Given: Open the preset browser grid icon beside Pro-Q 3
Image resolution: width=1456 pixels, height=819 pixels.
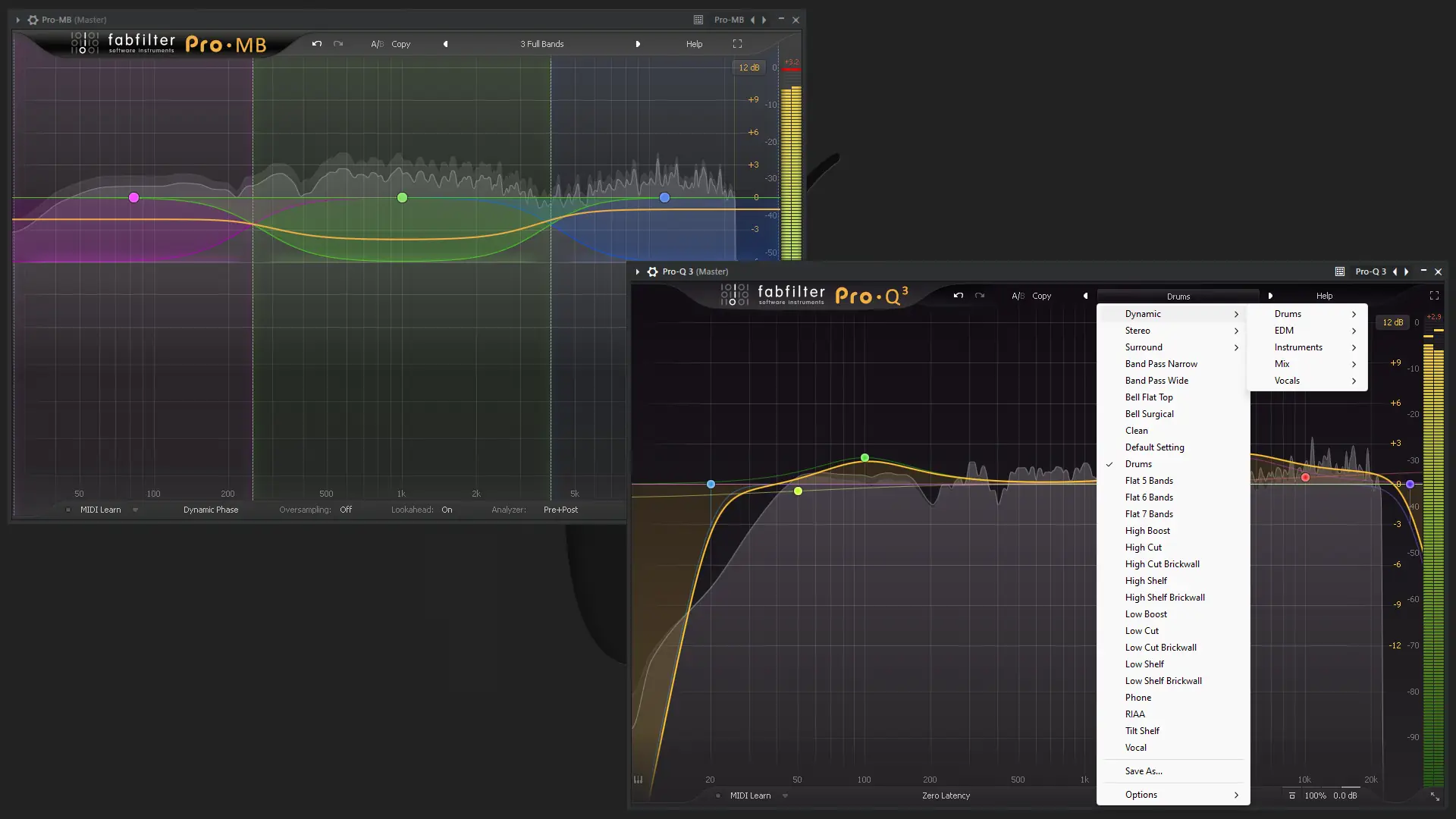Looking at the screenshot, I should coord(1339,271).
